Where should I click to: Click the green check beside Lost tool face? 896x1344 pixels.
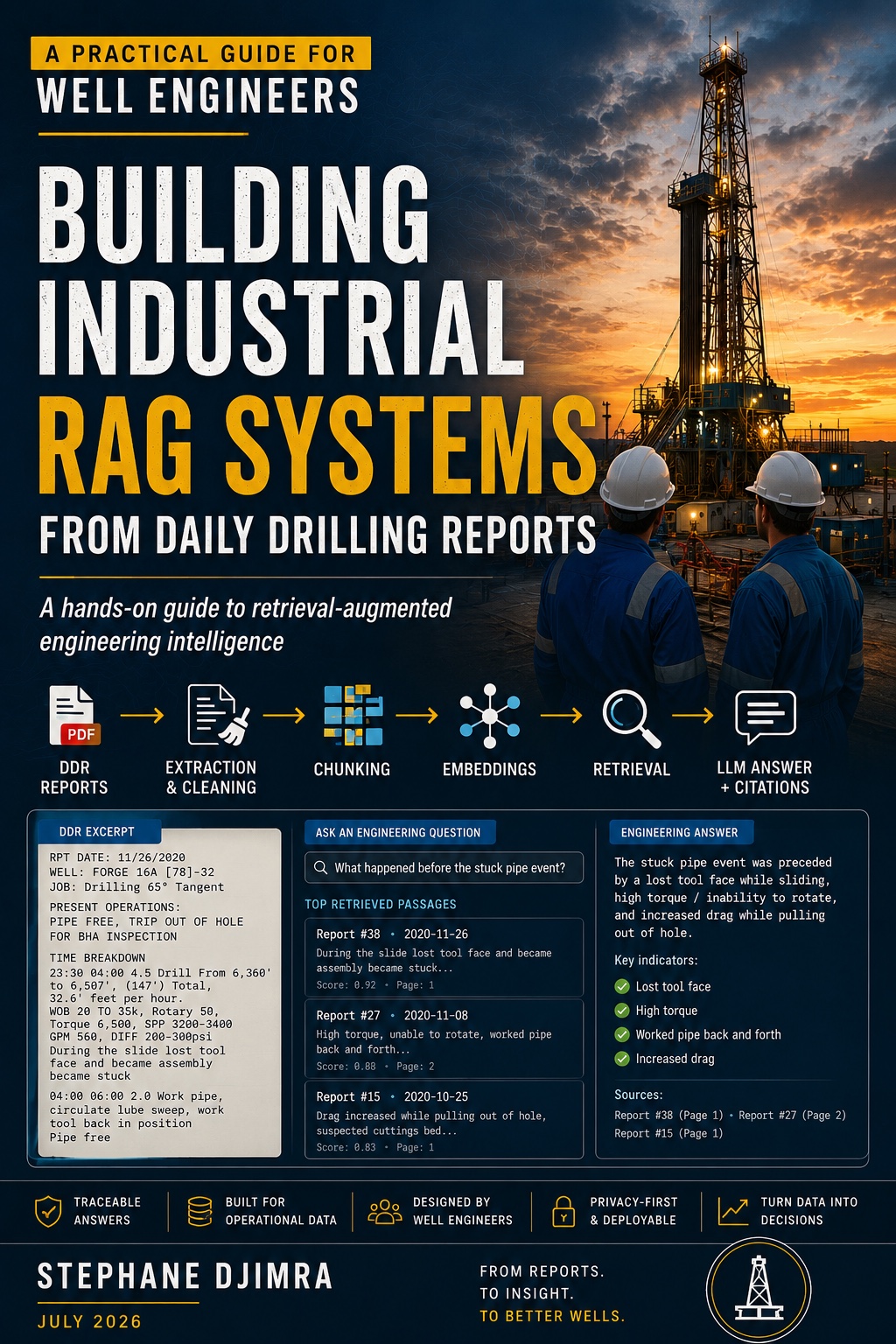(x=622, y=986)
